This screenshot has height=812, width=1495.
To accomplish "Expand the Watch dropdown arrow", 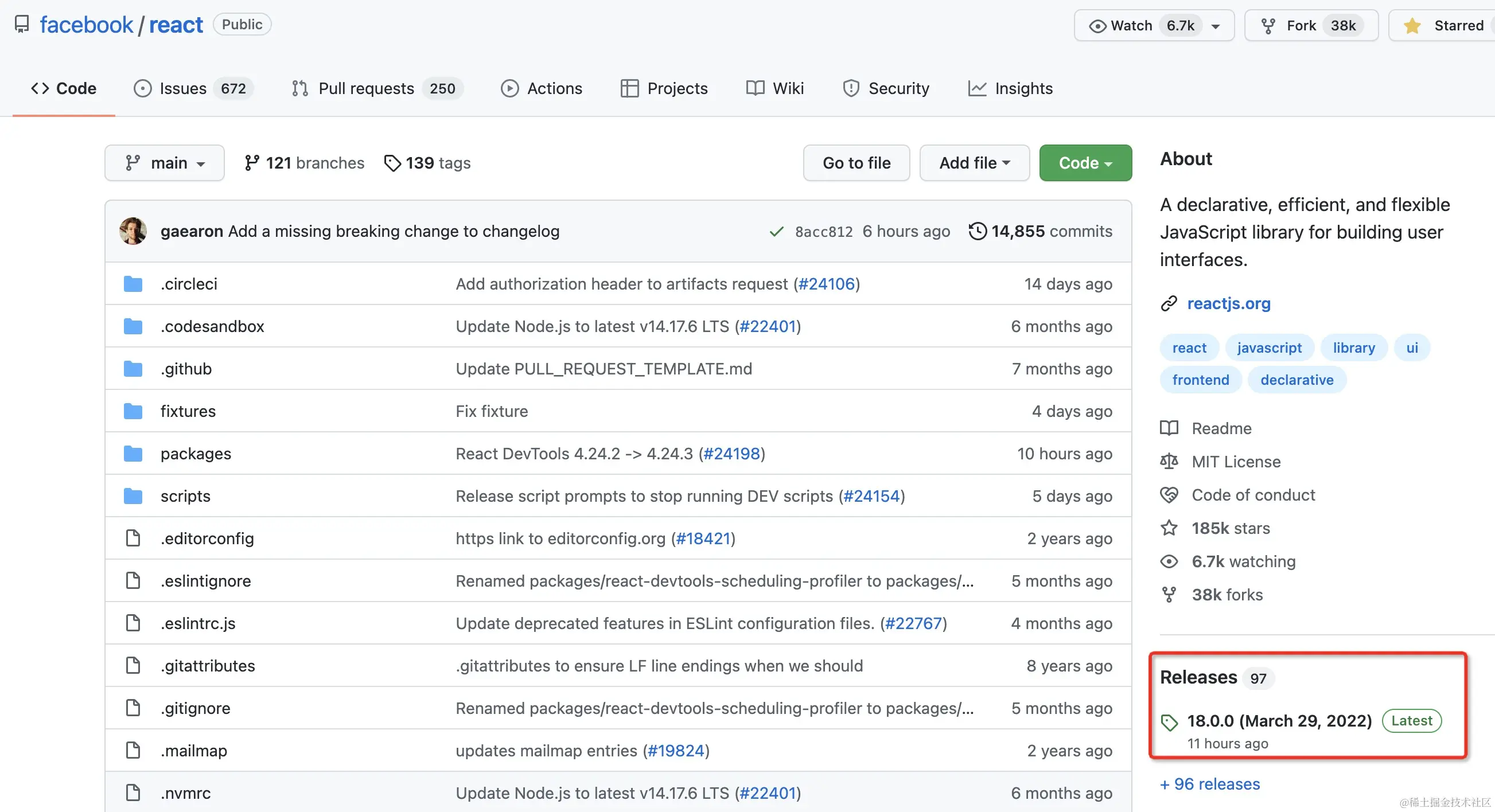I will [x=1216, y=26].
